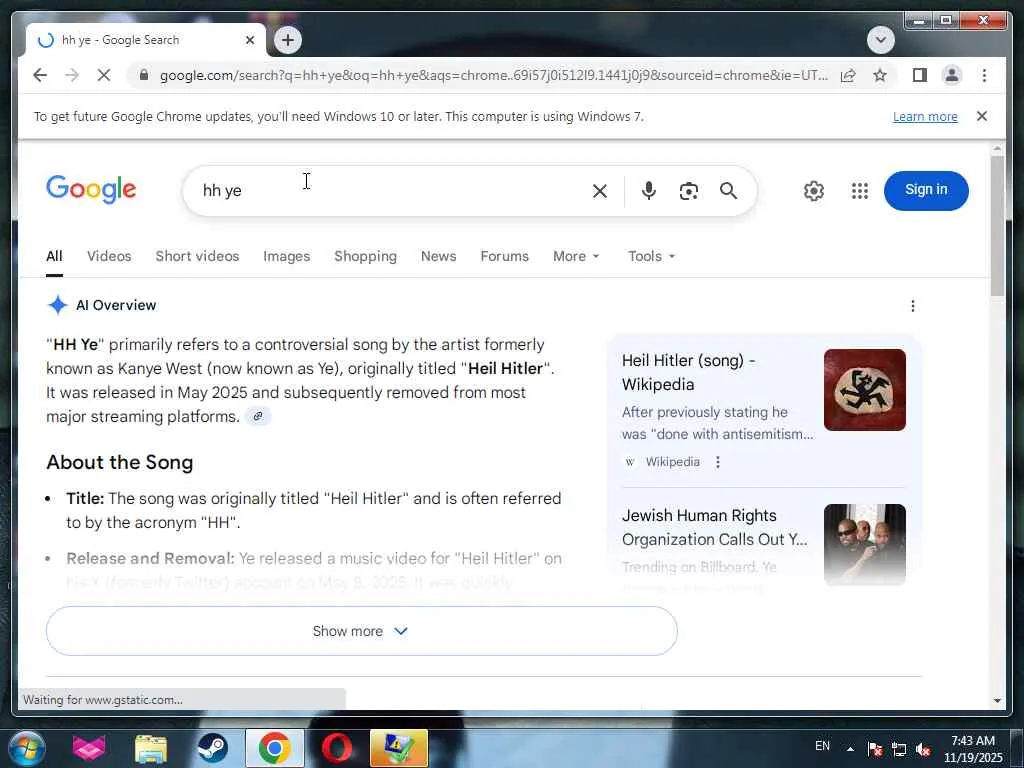Open the Learn more link
Screen dimensions: 1024x768
(925, 116)
